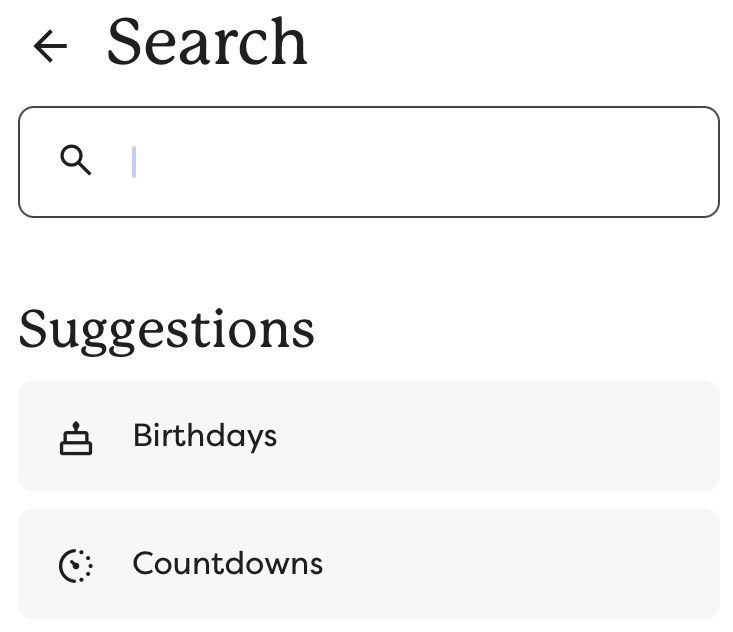733x632 pixels.
Task: Click the Suggestions section heading
Action: click(x=167, y=328)
